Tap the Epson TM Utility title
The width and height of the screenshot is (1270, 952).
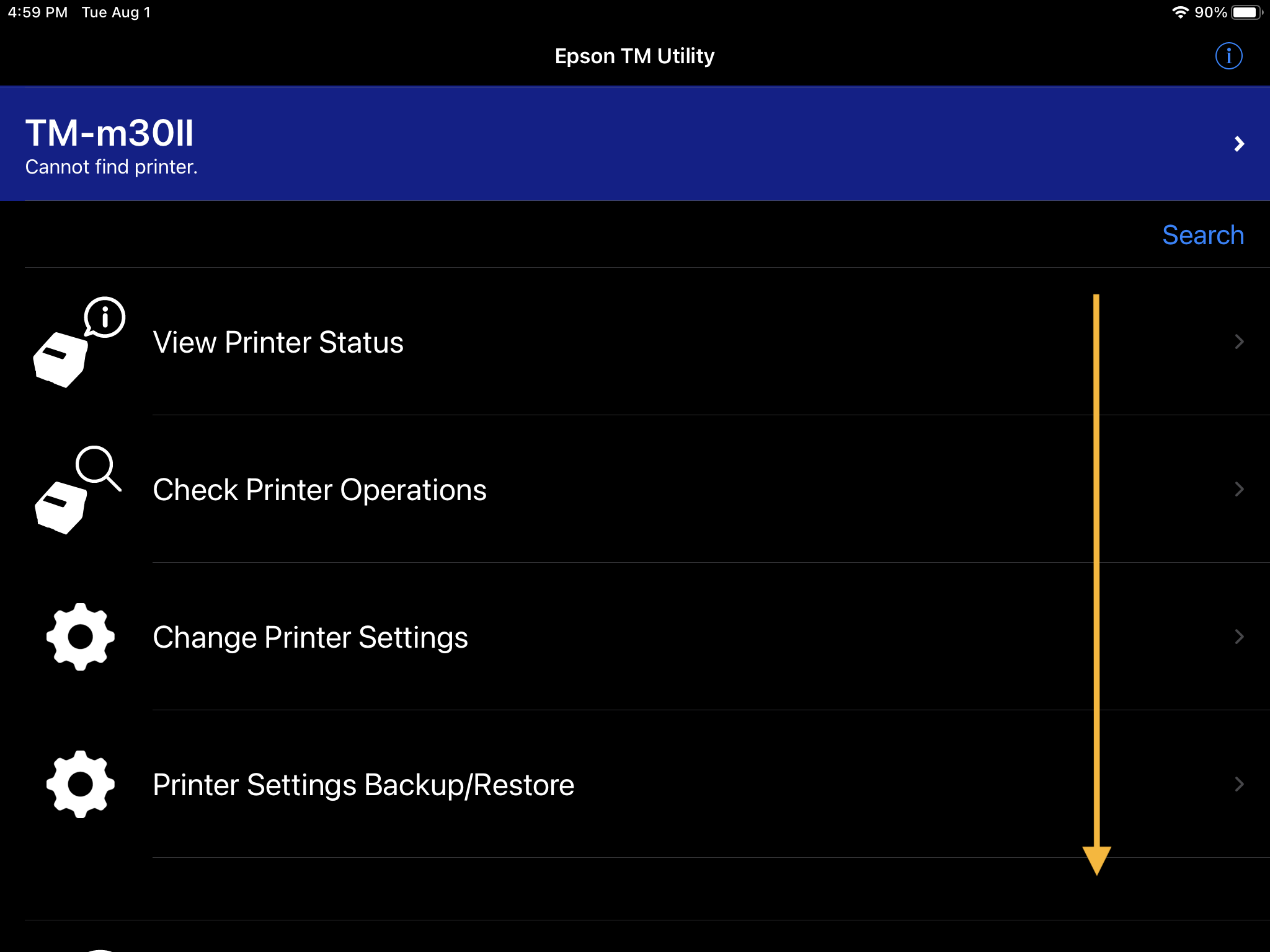coord(634,56)
